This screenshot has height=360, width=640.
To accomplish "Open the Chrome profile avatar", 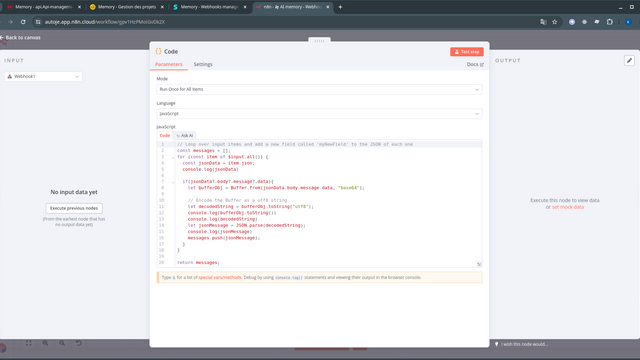I will click(629, 22).
